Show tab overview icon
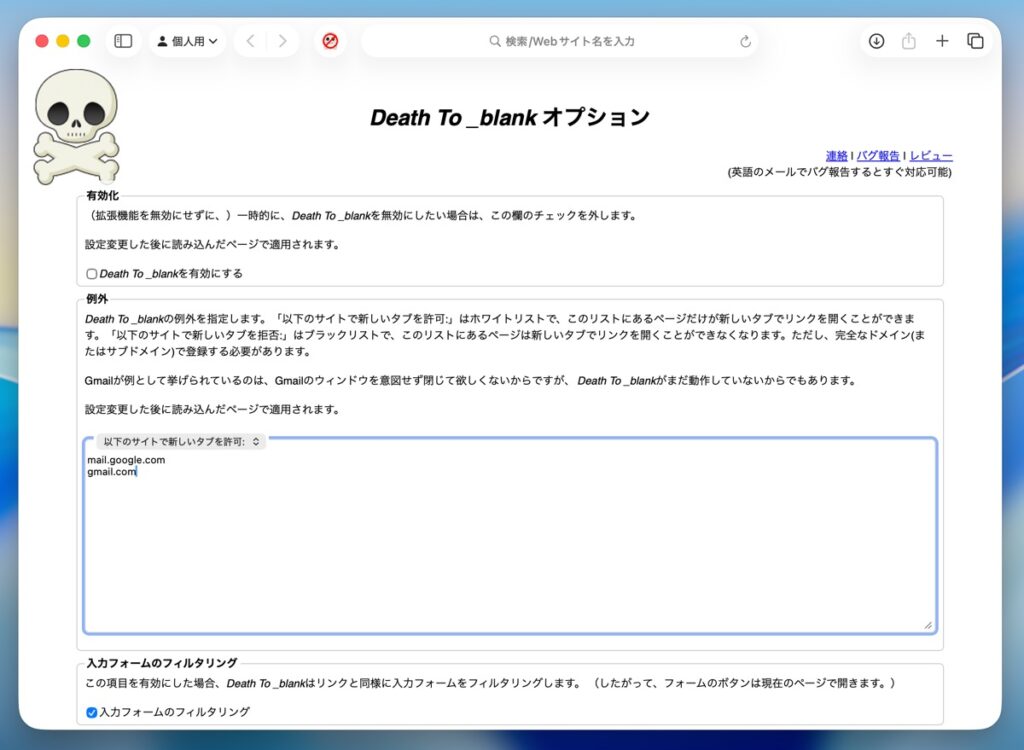This screenshot has height=750, width=1024. pos(975,41)
